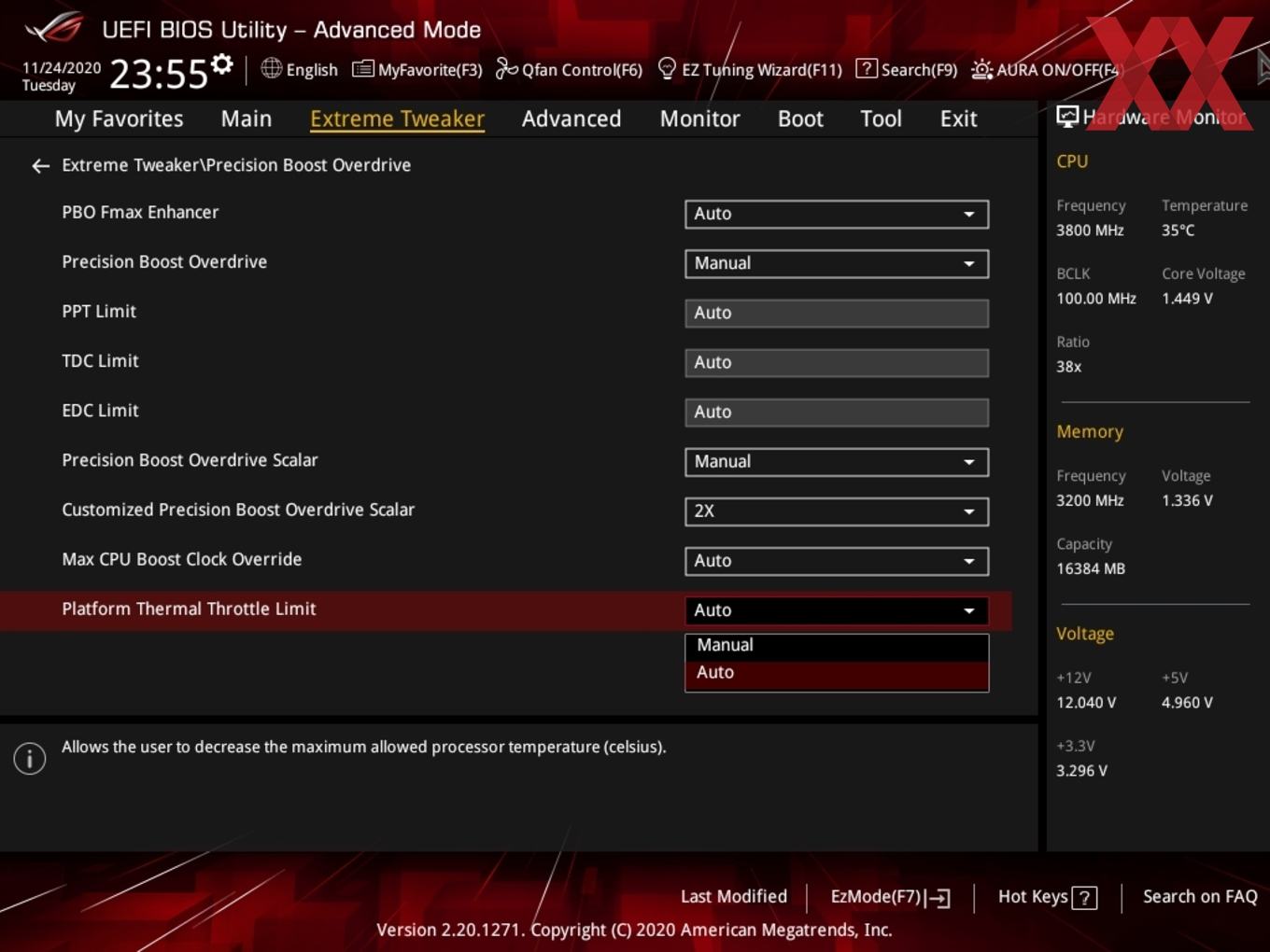Choose Manual in the open dropdown list
This screenshot has height=952, width=1270.
click(837, 645)
